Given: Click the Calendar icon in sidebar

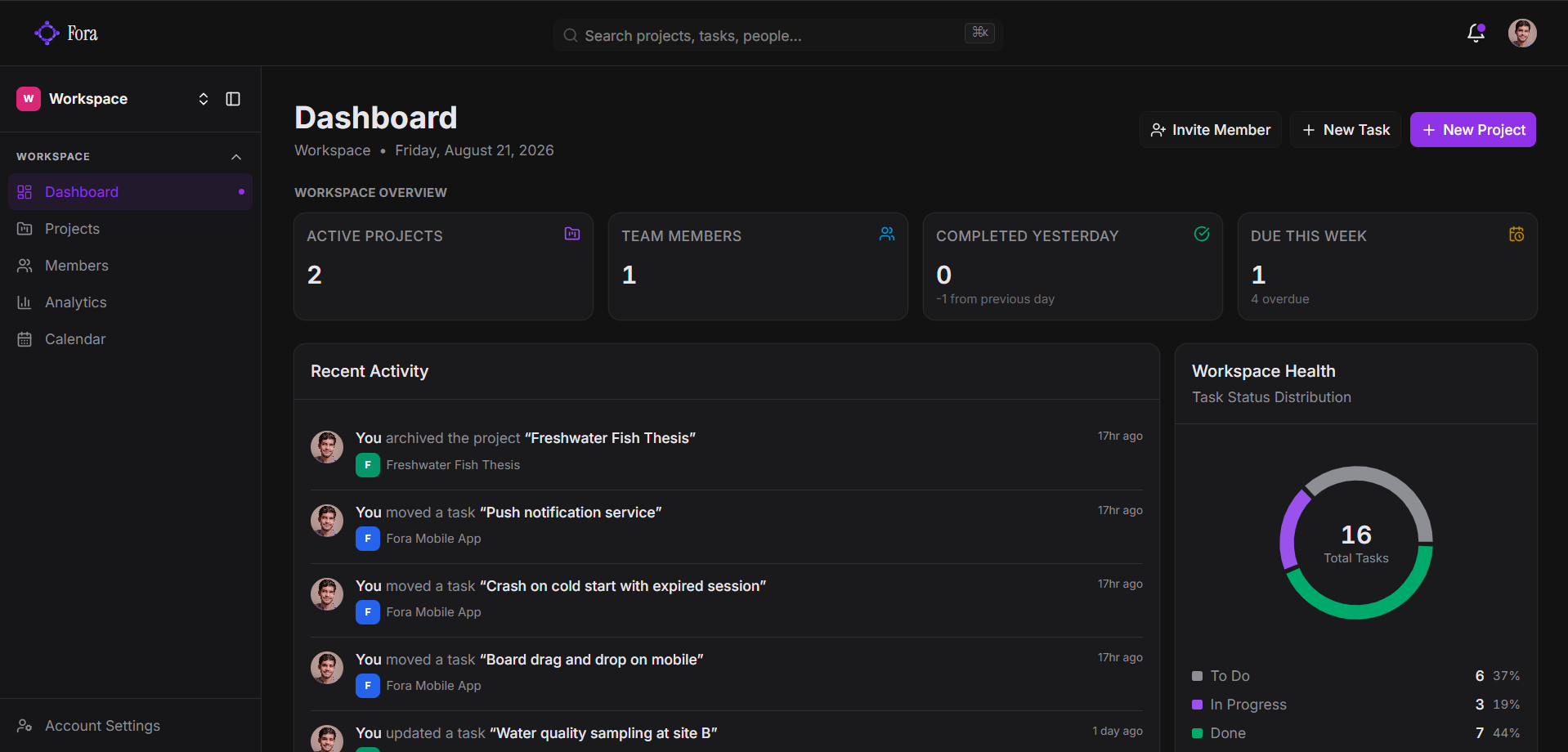Looking at the screenshot, I should click(25, 339).
